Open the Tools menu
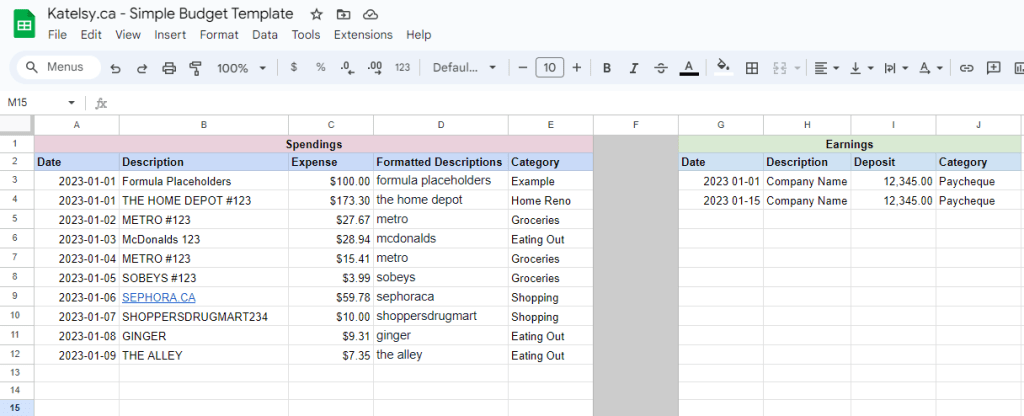1024x416 pixels. click(x=306, y=35)
